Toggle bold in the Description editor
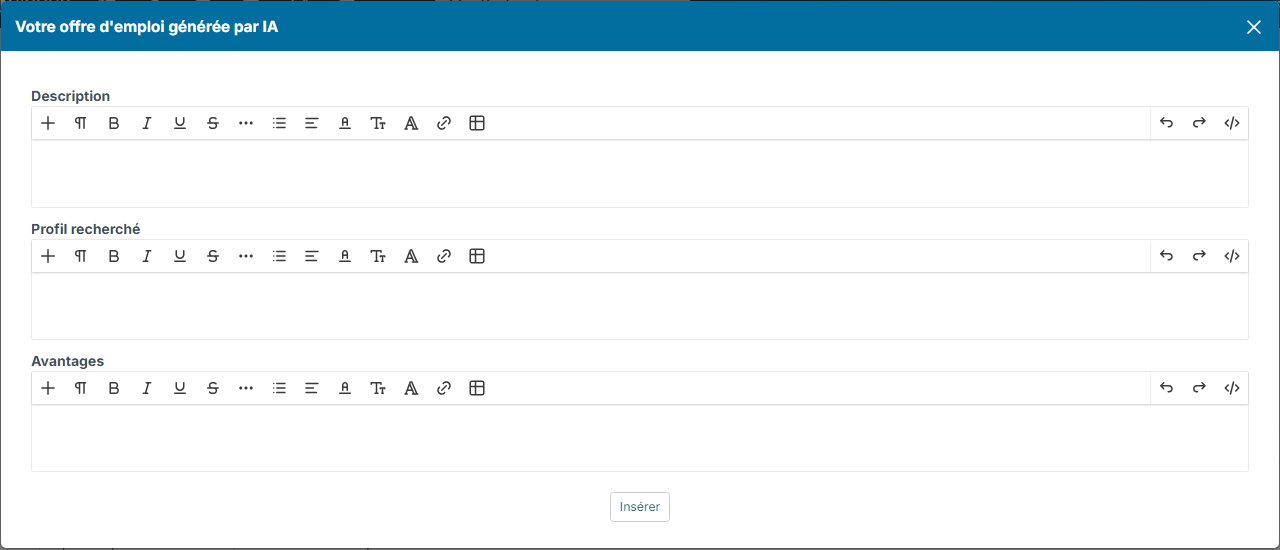 click(114, 123)
